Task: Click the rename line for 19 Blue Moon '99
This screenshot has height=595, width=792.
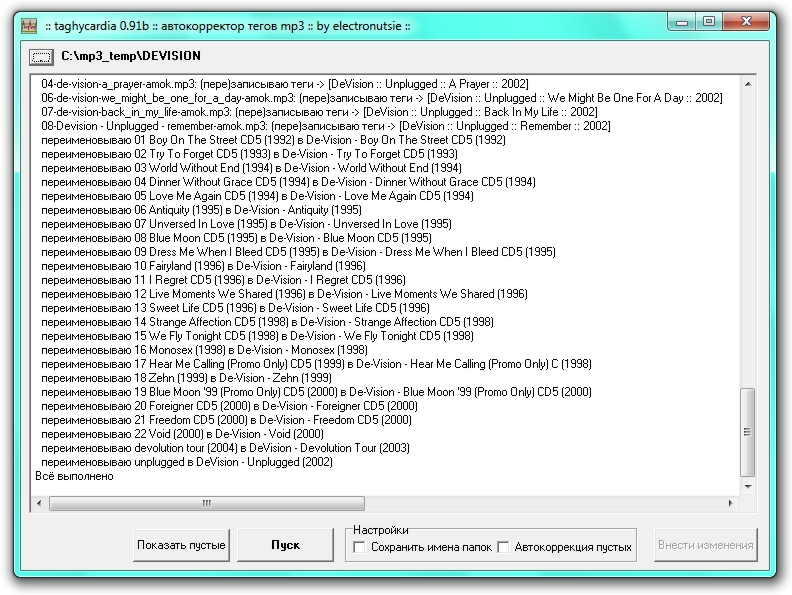Action: click(317, 392)
